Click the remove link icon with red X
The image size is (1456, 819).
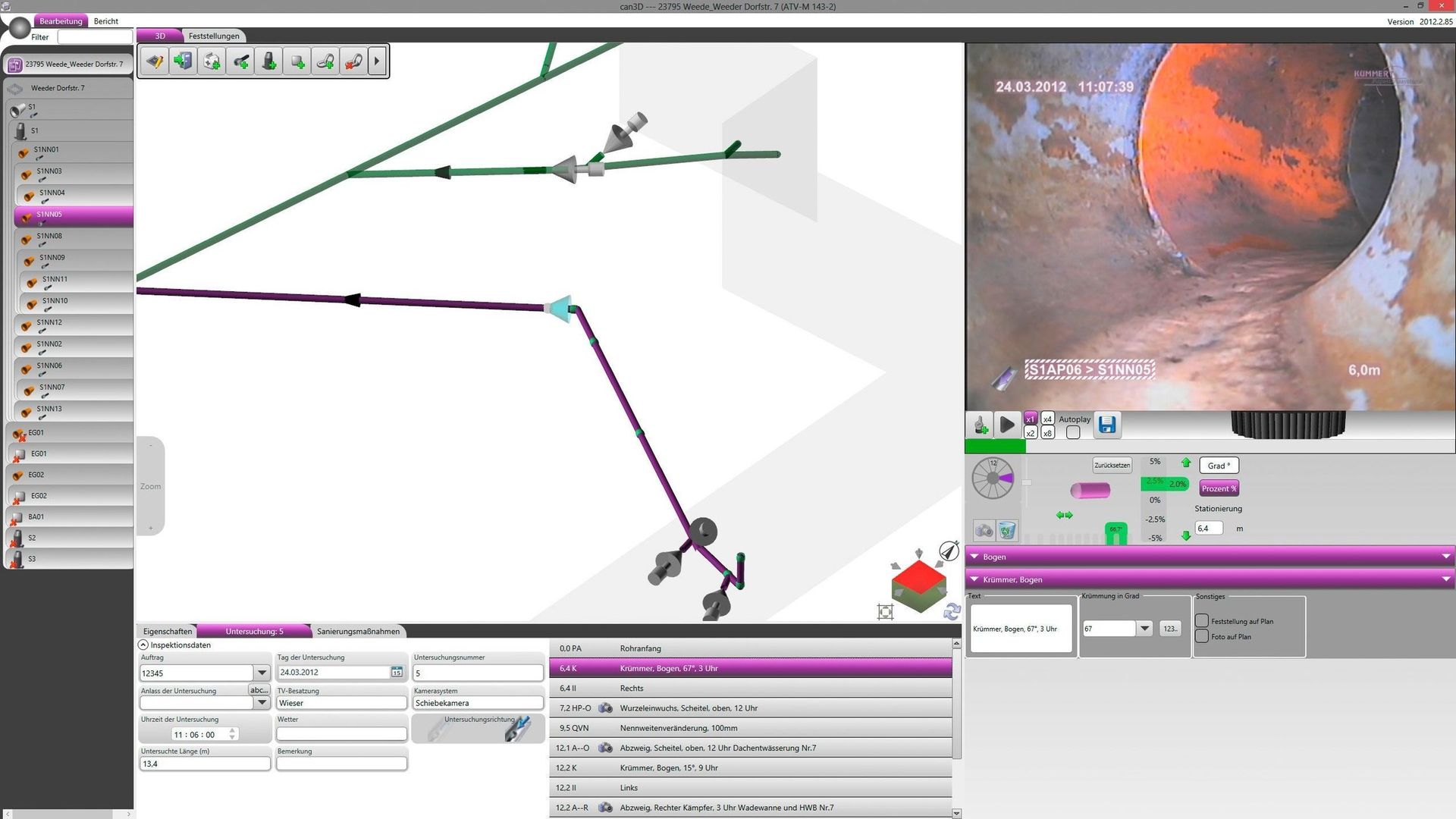coord(353,61)
